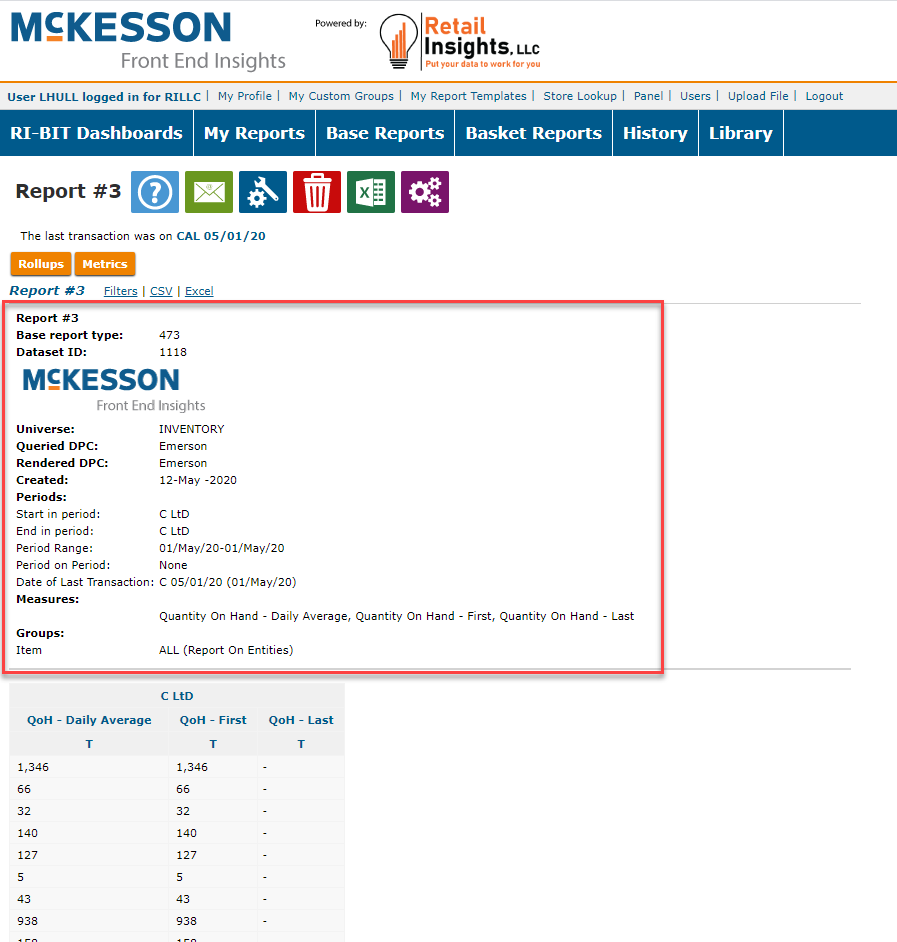This screenshot has height=942, width=897.
Task: Select the 140 value in Daily Average column
Action: click(x=28, y=833)
